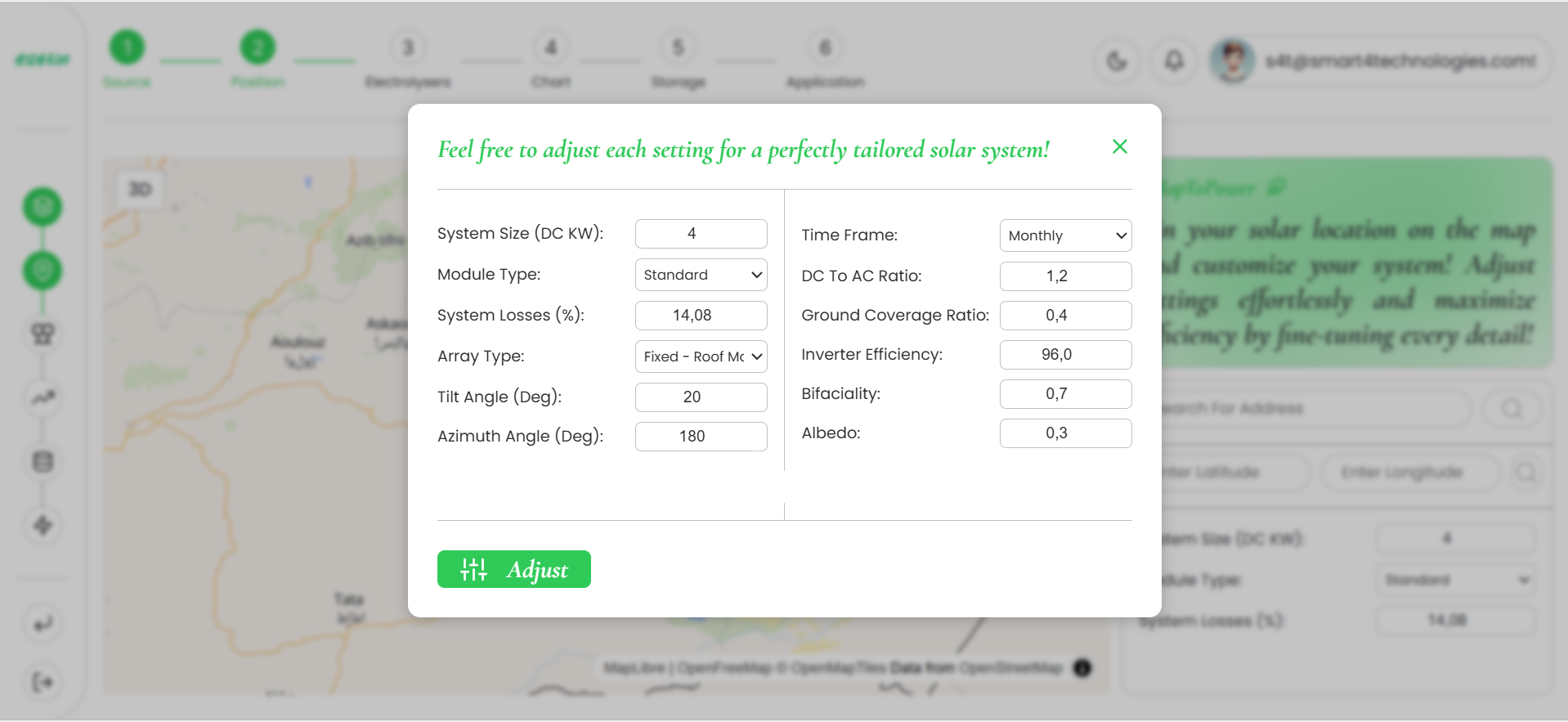Click the System Size input field
This screenshot has height=722, width=1568.
click(x=701, y=234)
